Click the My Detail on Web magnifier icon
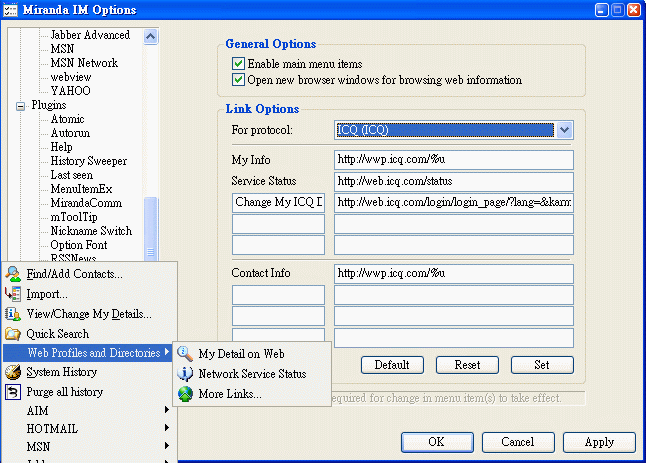The height and width of the screenshot is (463, 646). (185, 354)
